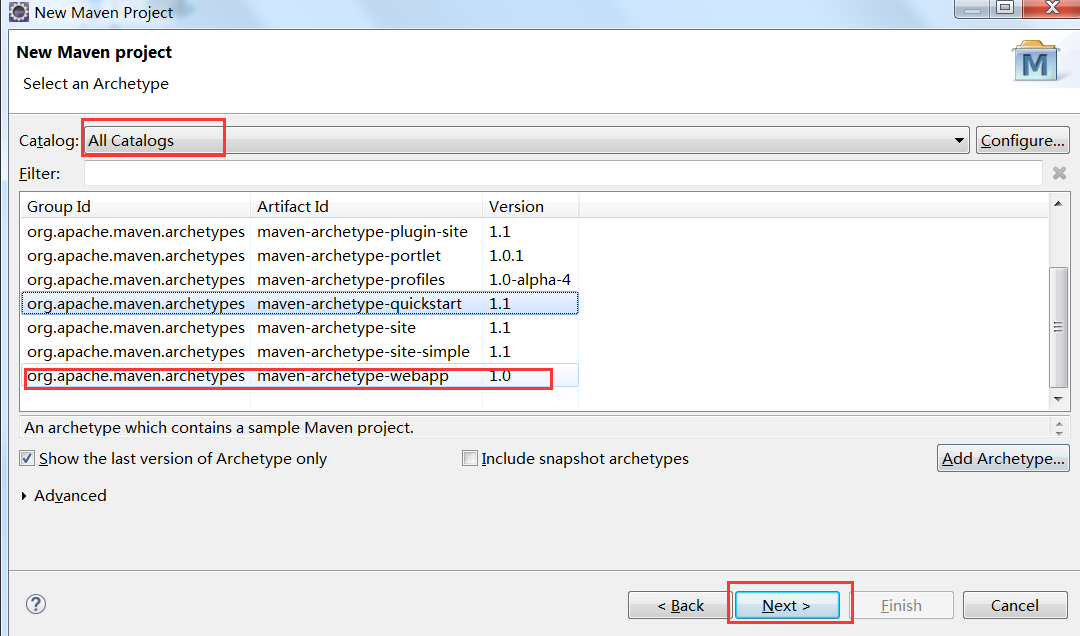The image size is (1080, 636).
Task: Expand the Advanced section
Action: (25, 495)
